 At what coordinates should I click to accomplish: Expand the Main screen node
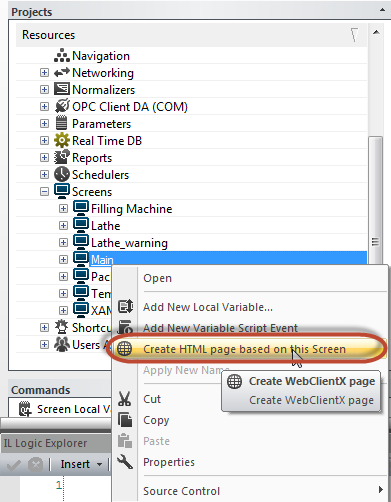[x=63, y=259]
